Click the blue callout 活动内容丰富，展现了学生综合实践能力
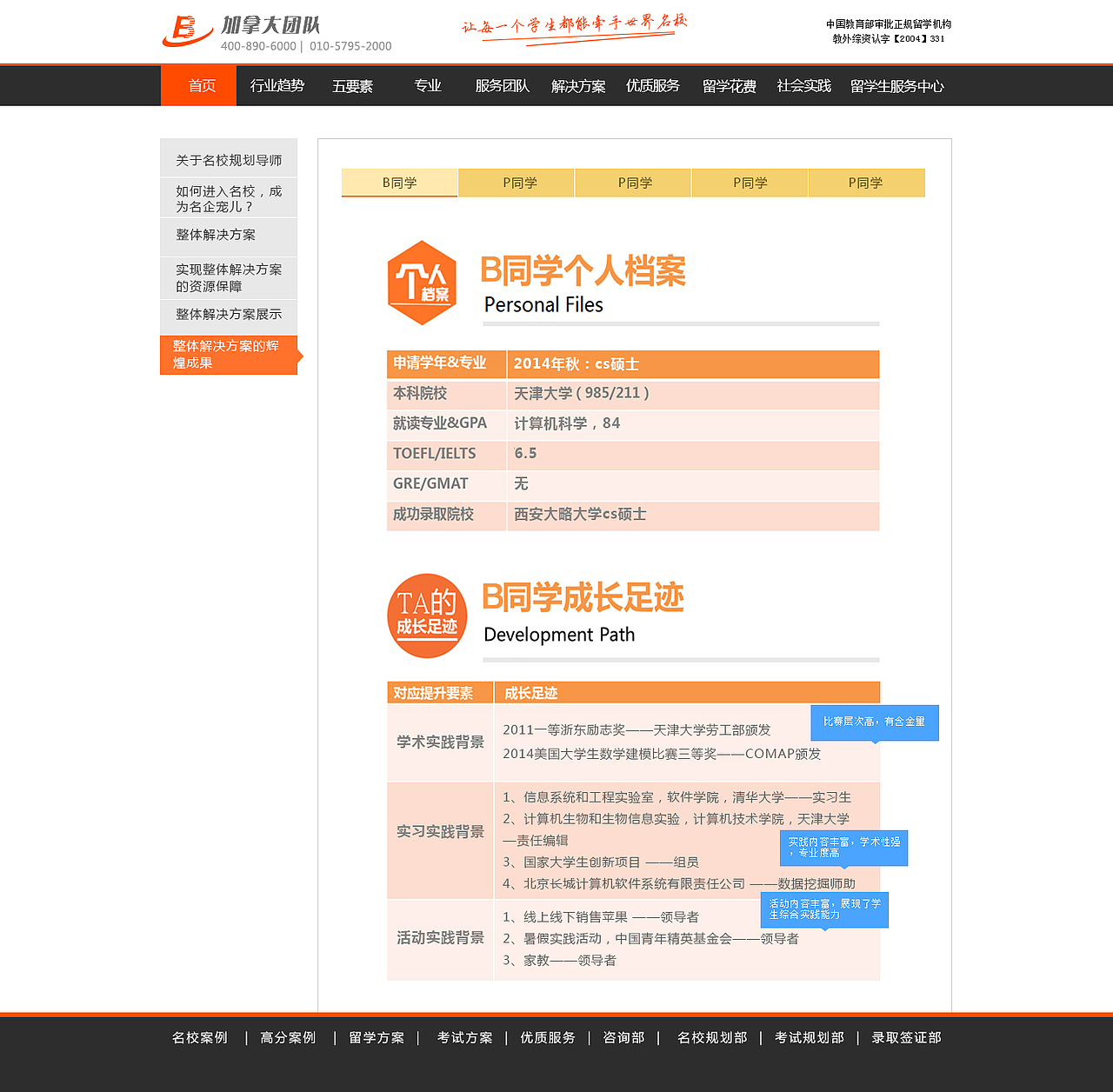The image size is (1113, 1092). coord(824,909)
